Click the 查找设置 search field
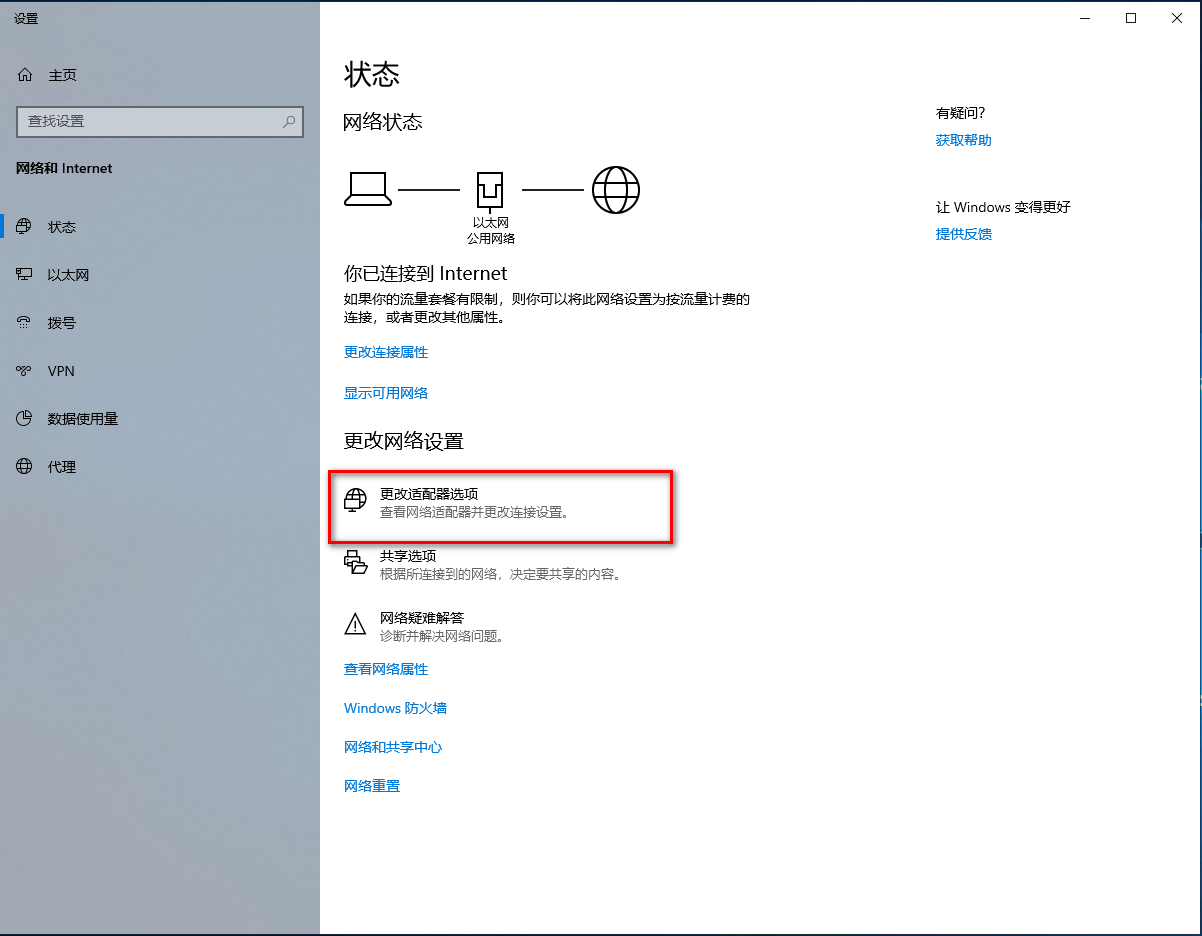 160,121
